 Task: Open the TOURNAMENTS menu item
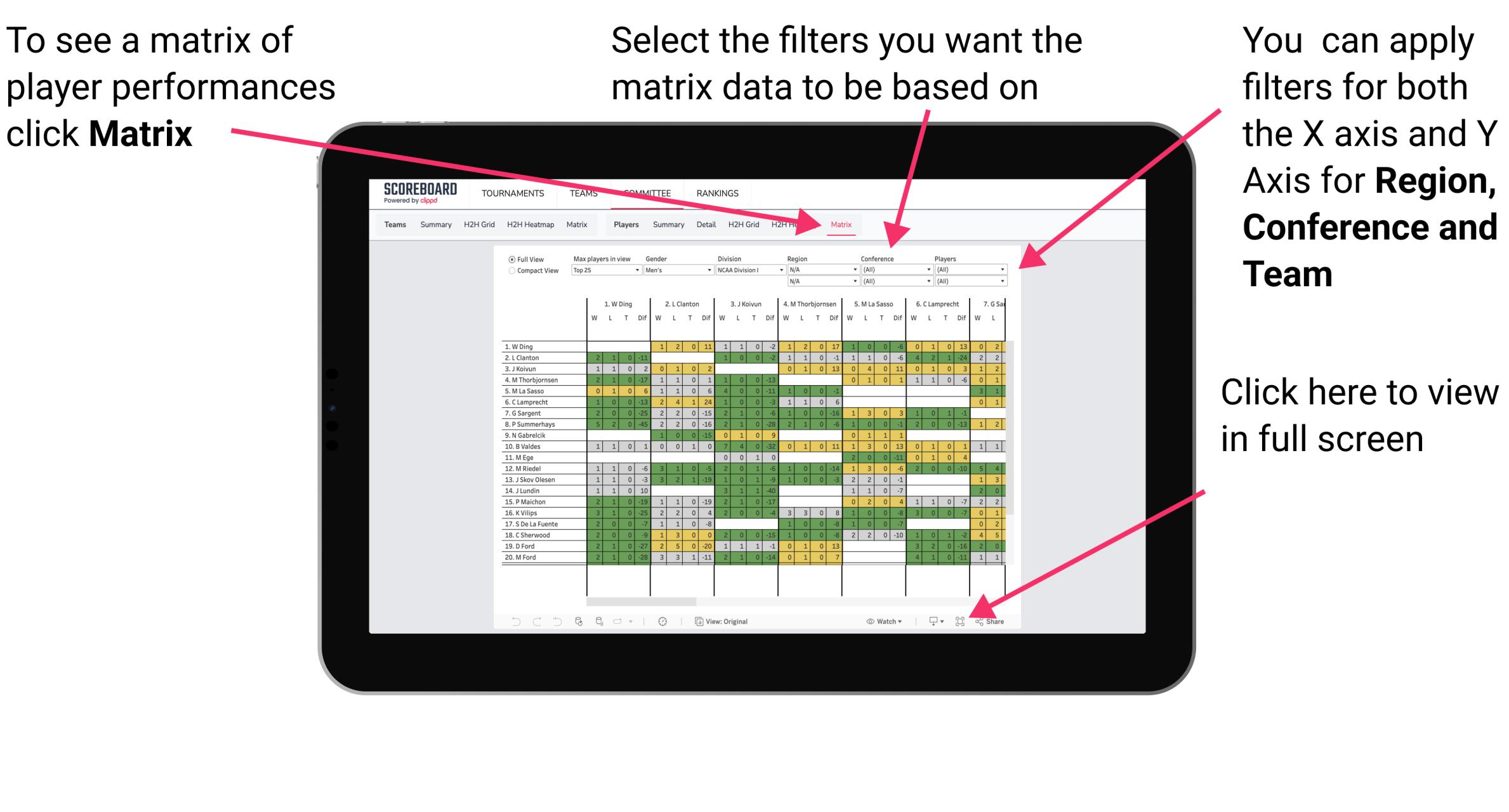[512, 193]
